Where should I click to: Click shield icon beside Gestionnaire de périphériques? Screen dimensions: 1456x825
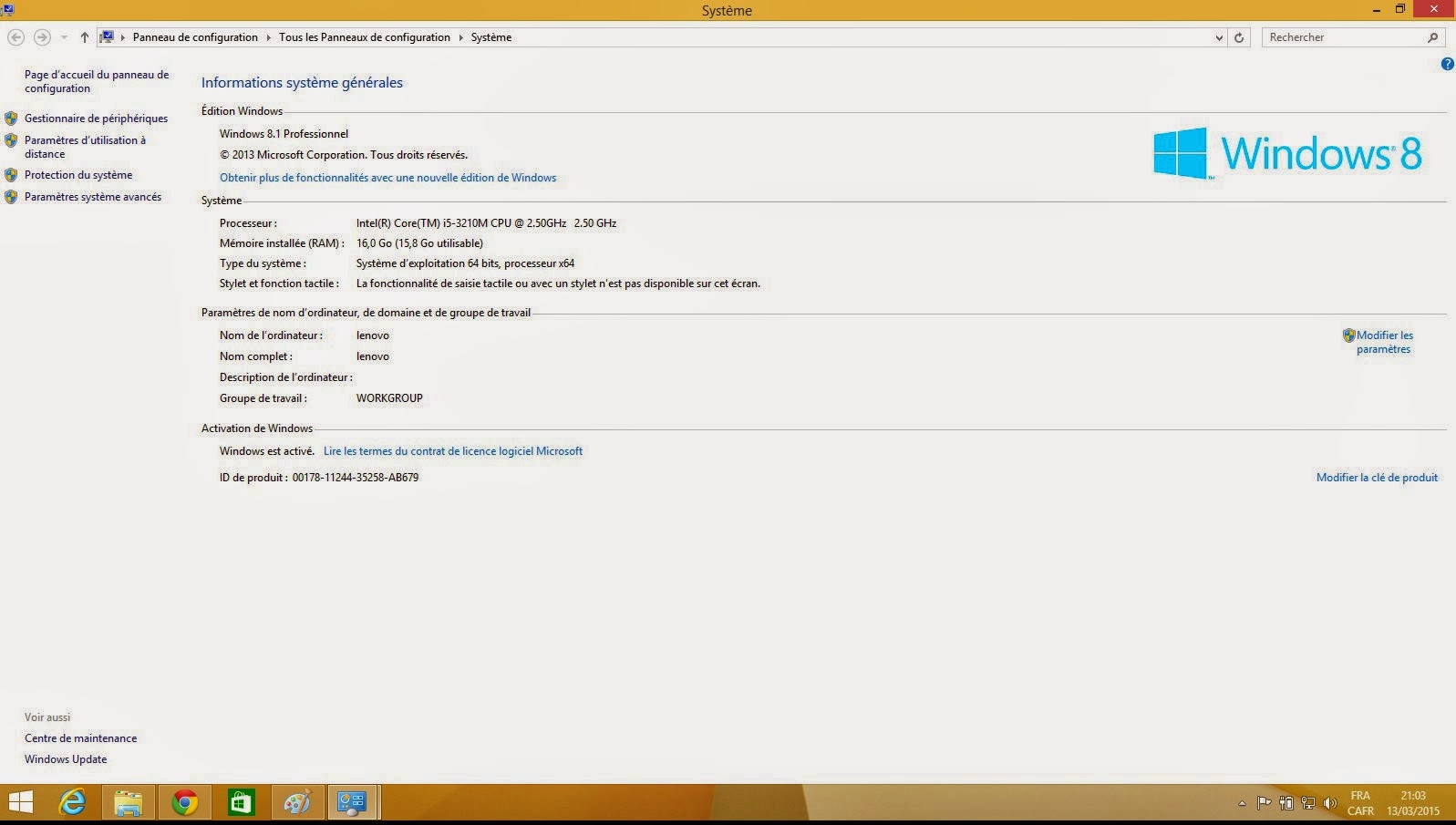(x=11, y=119)
